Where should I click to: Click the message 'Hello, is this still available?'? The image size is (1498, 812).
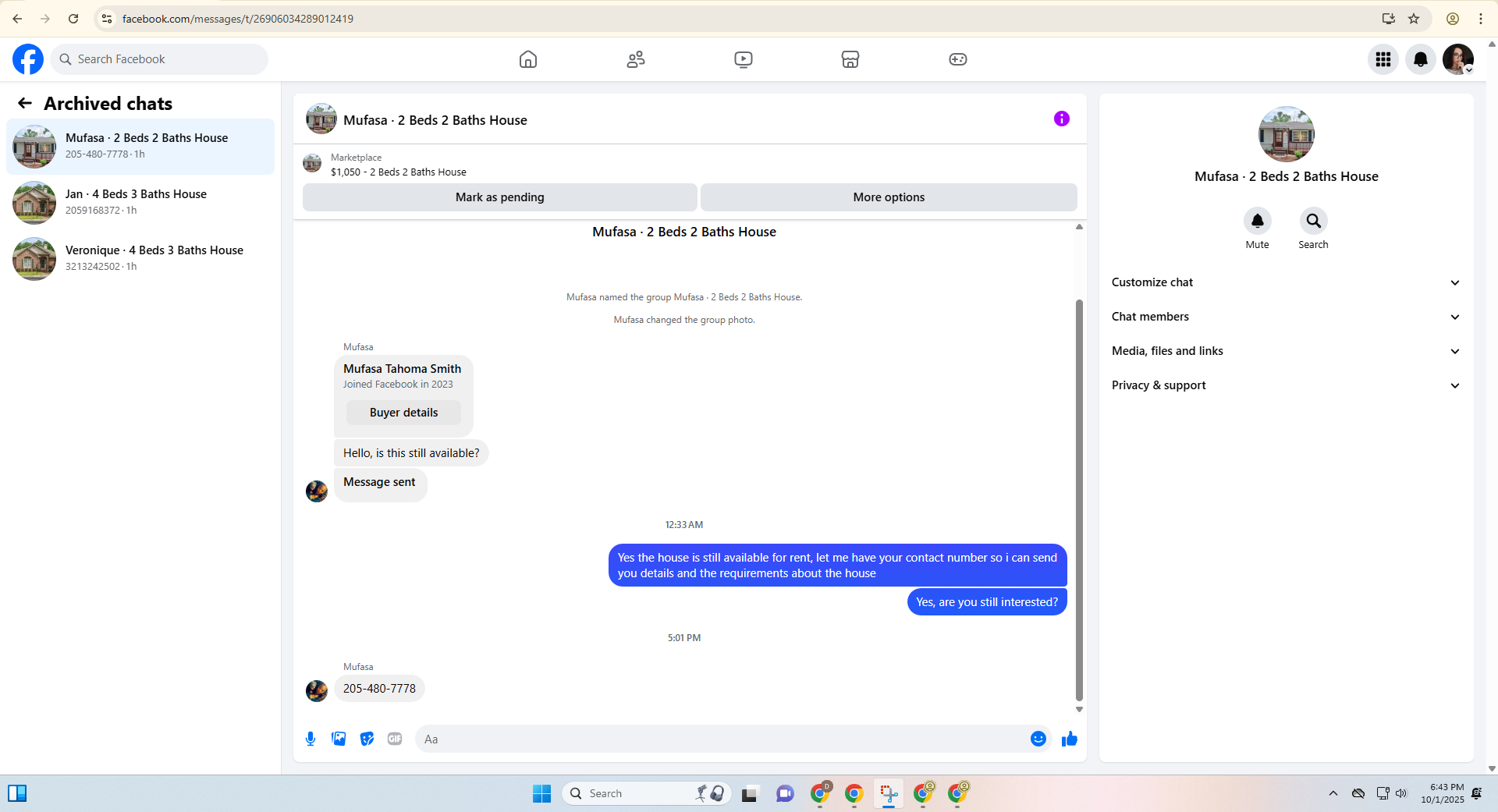pos(411,453)
